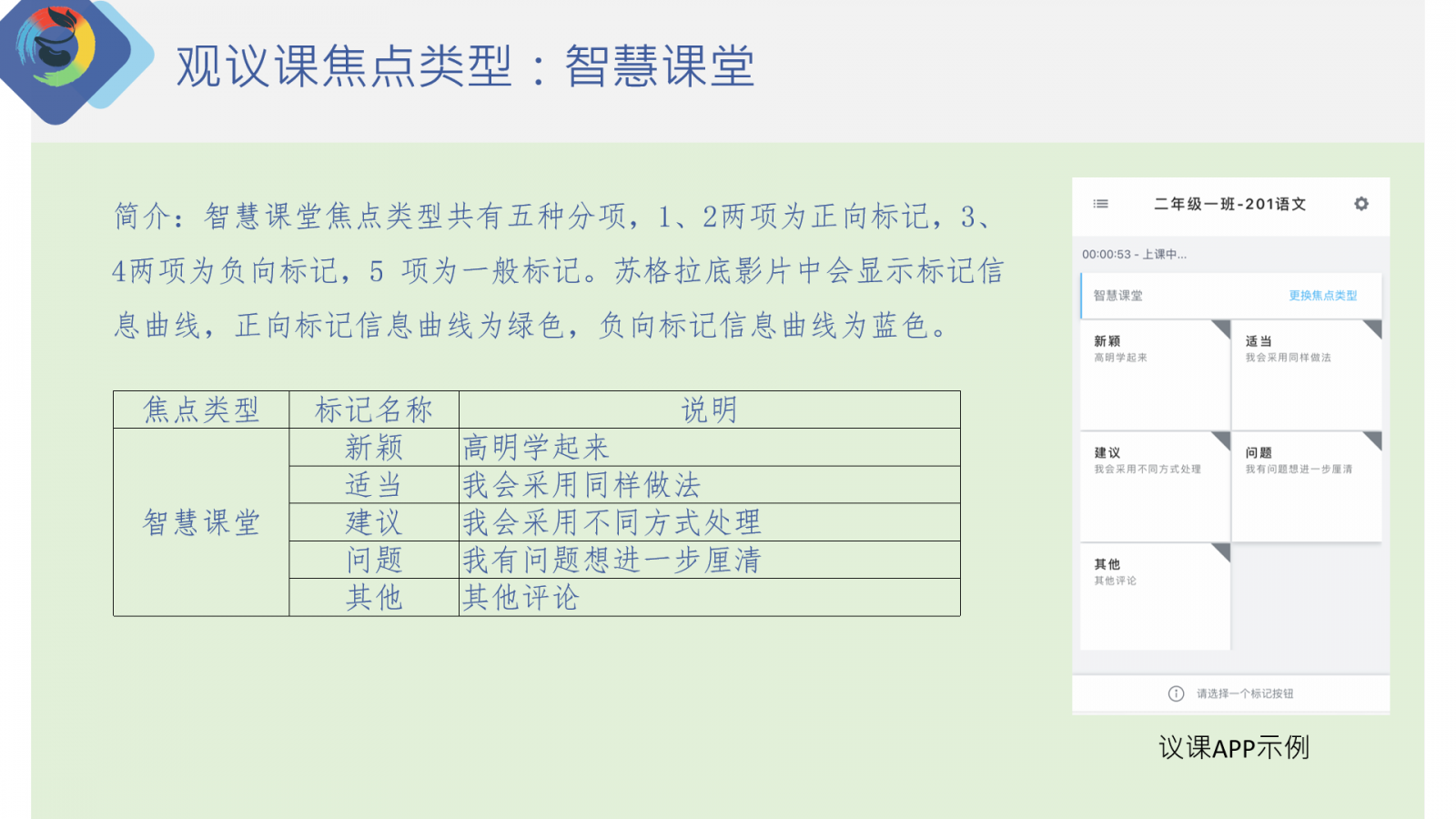
Task: Click the class title 二年级一班-201语文
Action: point(1229,204)
